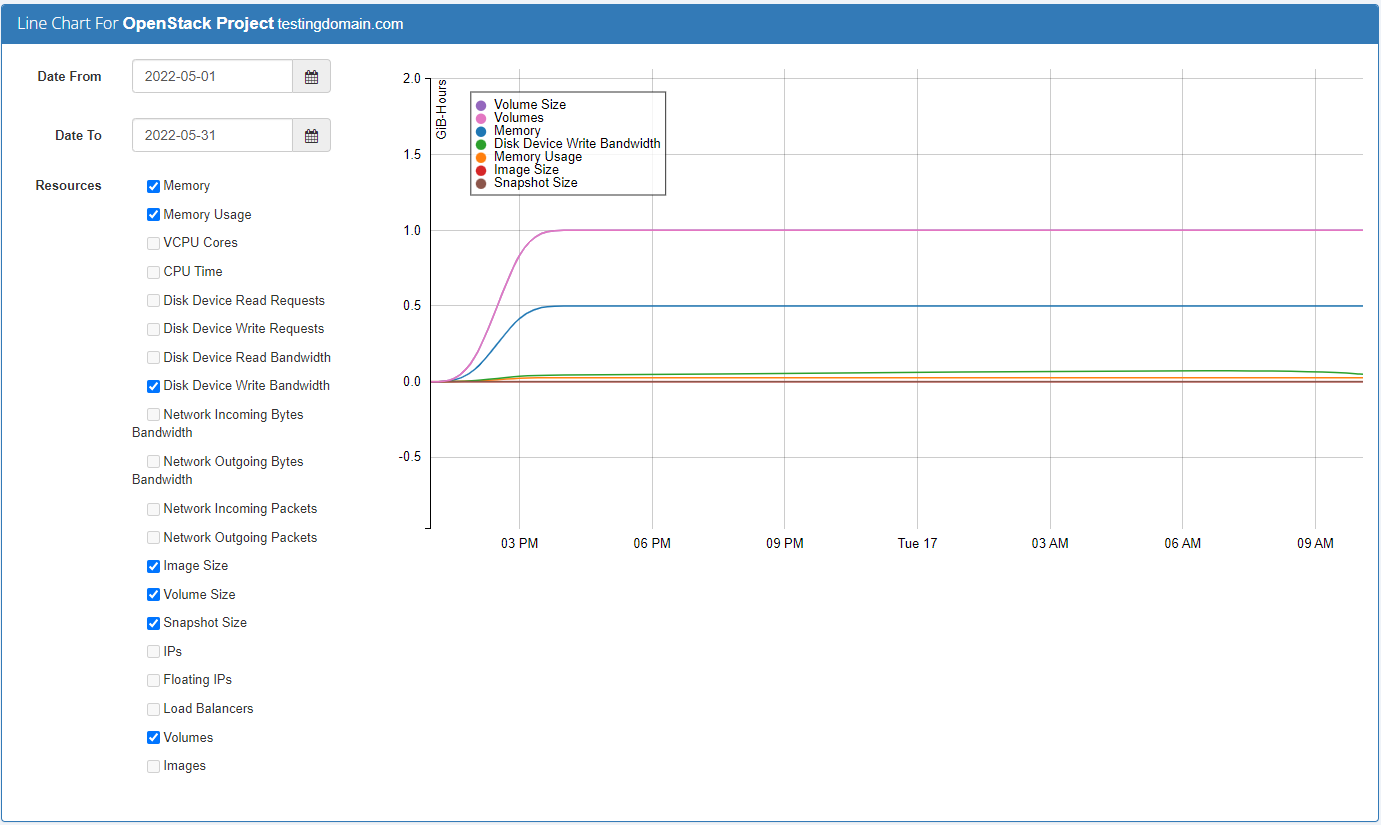Enable the Load Balancers checkbox
Screen dimensions: 1381x825
click(153, 709)
